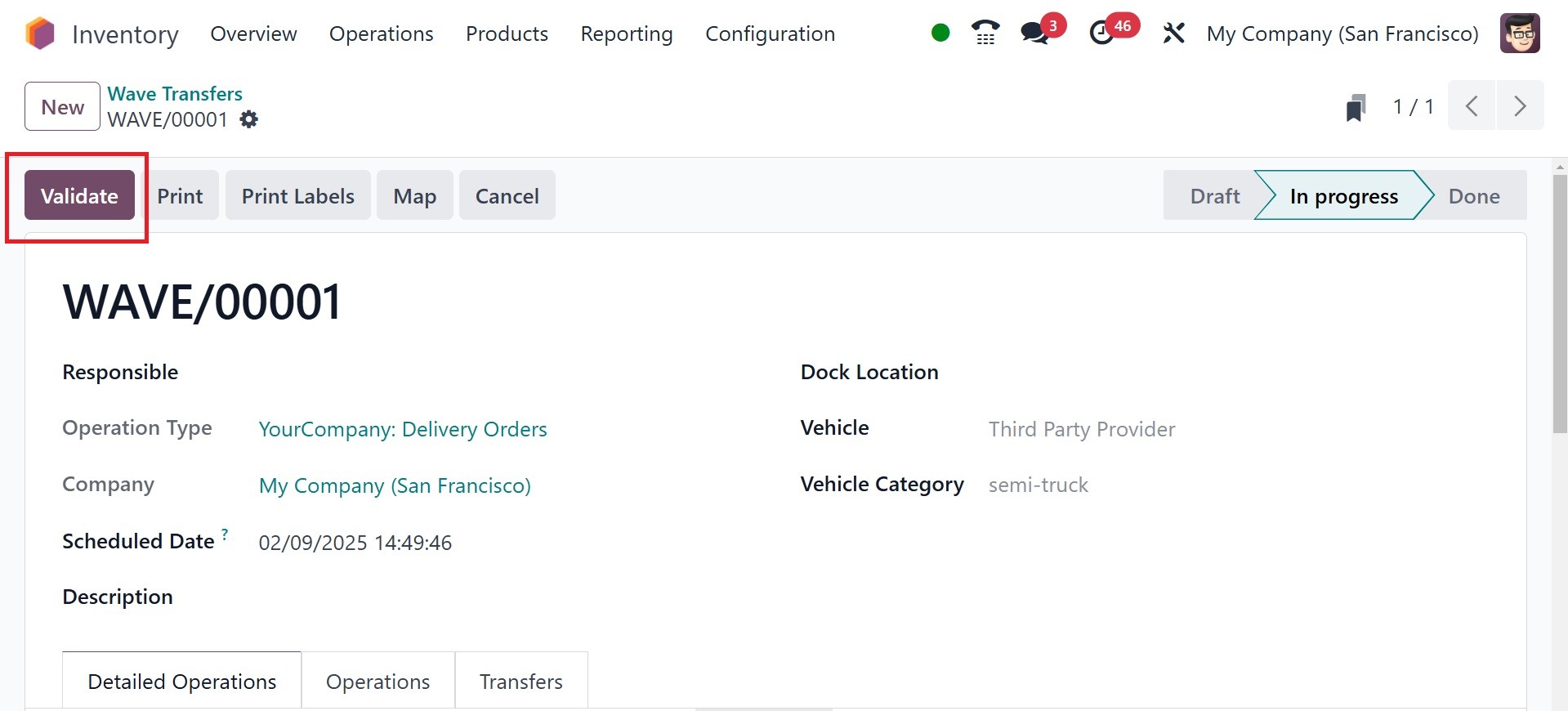Click the green online status indicator

tap(940, 33)
